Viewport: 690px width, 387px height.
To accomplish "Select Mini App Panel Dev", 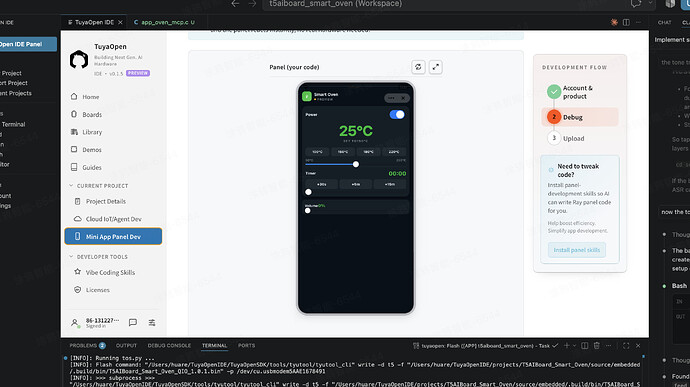I will (x=114, y=236).
